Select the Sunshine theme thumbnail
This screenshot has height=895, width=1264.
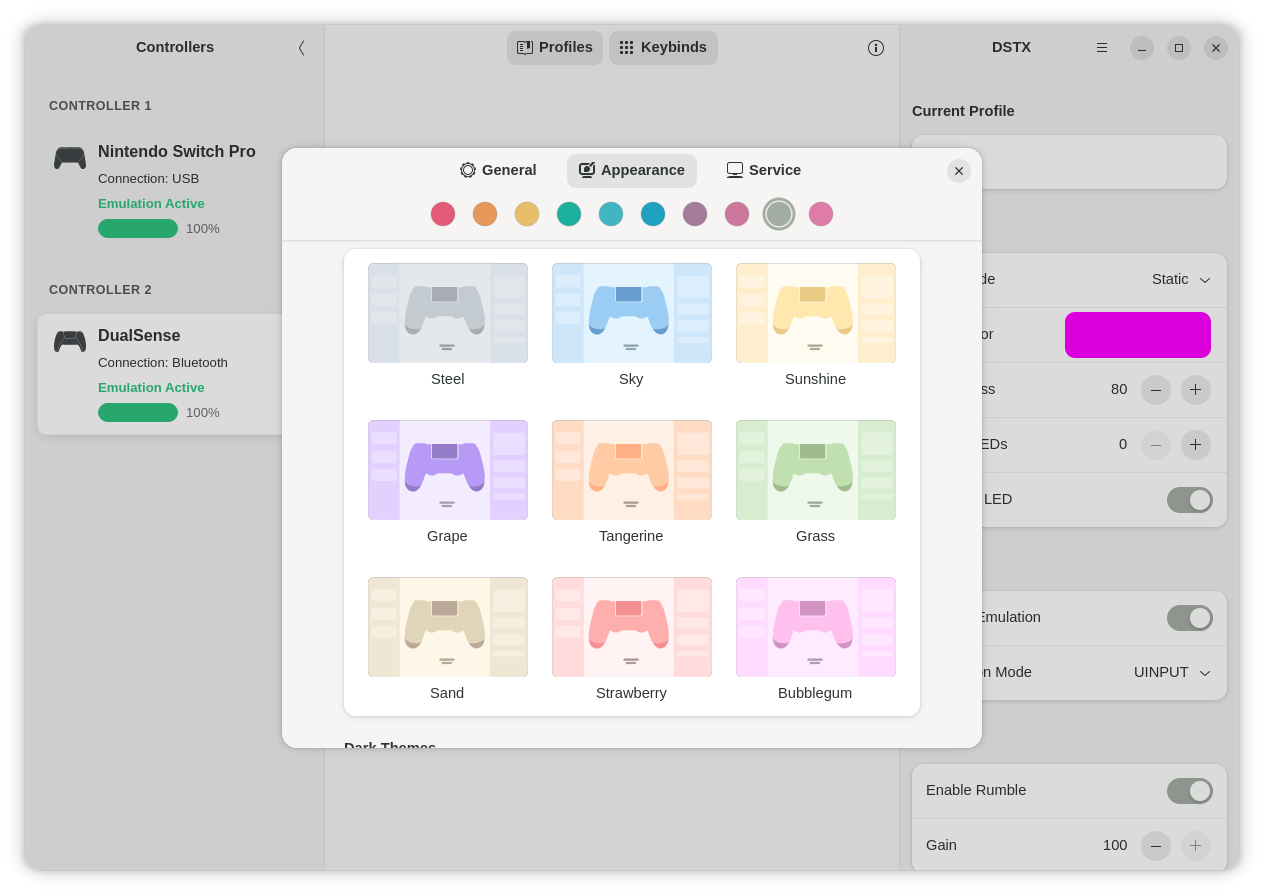tap(816, 313)
